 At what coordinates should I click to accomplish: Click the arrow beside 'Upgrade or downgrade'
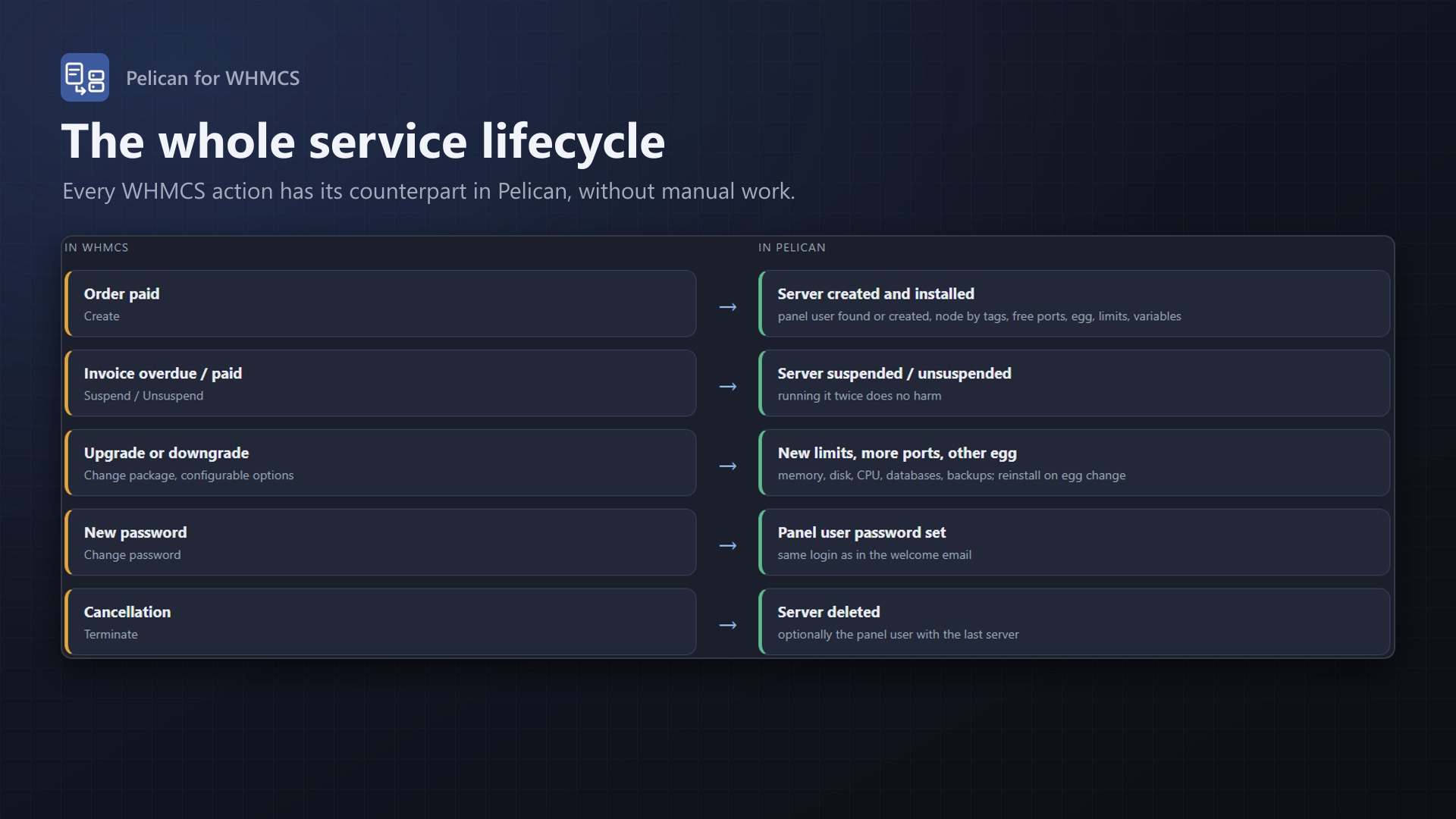click(x=728, y=466)
